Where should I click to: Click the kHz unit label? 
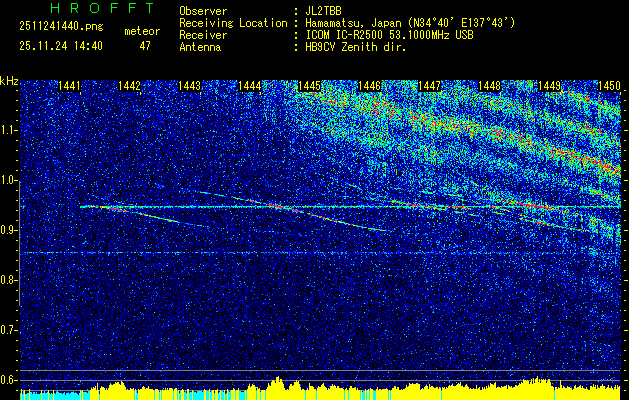pyautogui.click(x=9, y=80)
